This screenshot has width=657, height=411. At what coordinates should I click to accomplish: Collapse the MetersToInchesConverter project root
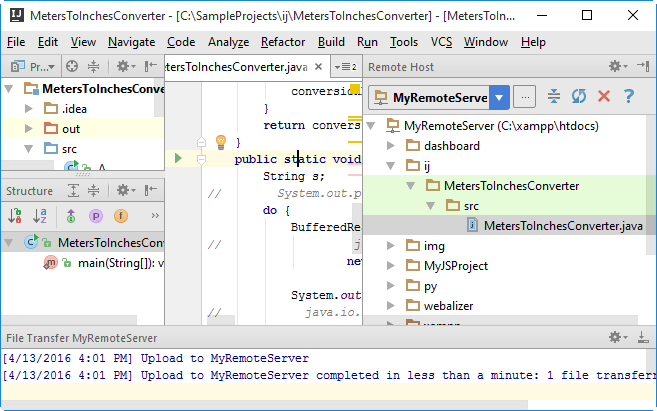[x=8, y=89]
